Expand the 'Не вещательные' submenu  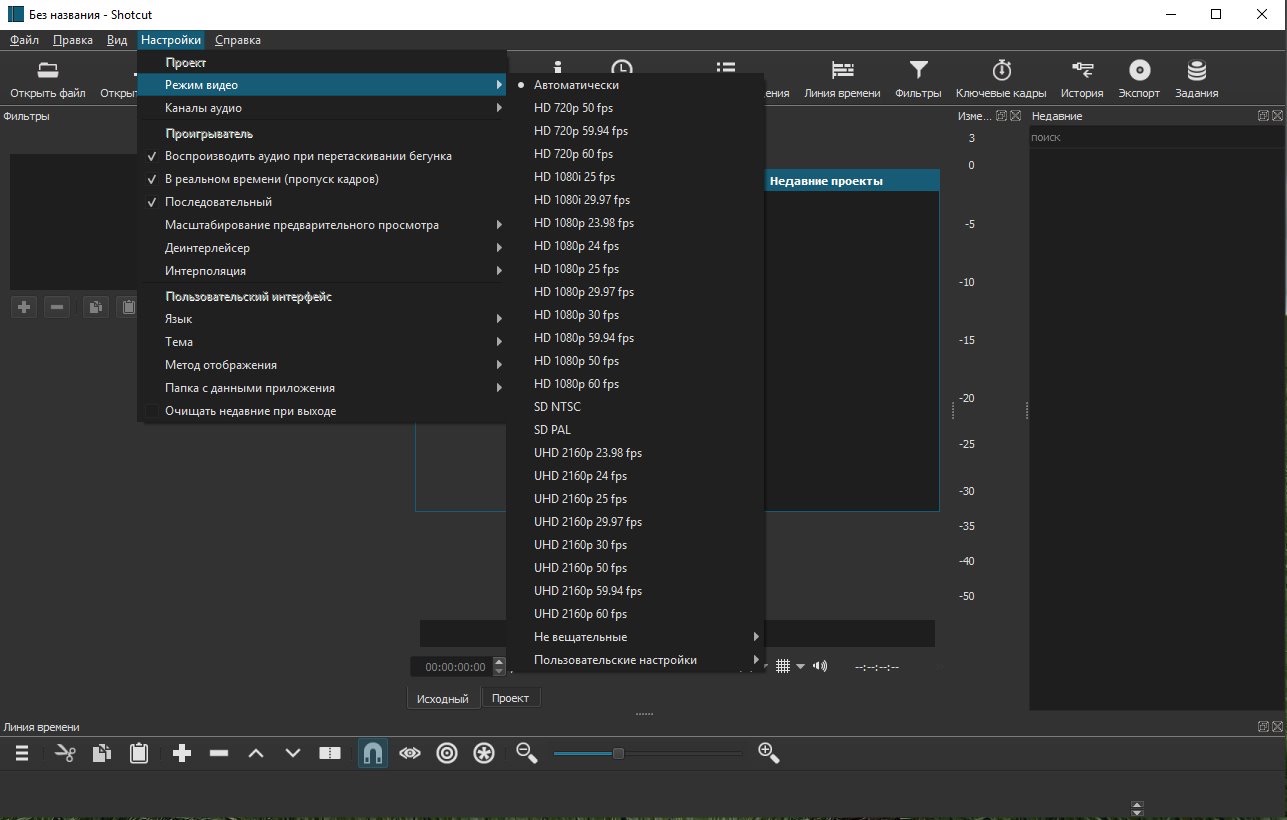[636, 637]
